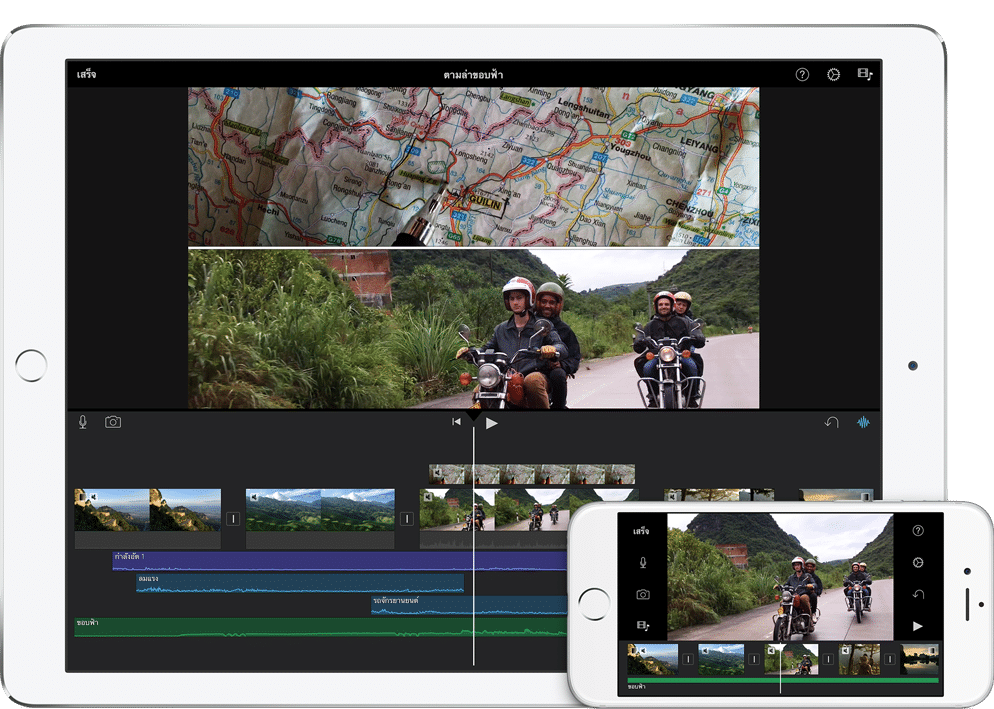Tap the help icon on the iPad toolbar
The image size is (994, 709).
tap(802, 75)
